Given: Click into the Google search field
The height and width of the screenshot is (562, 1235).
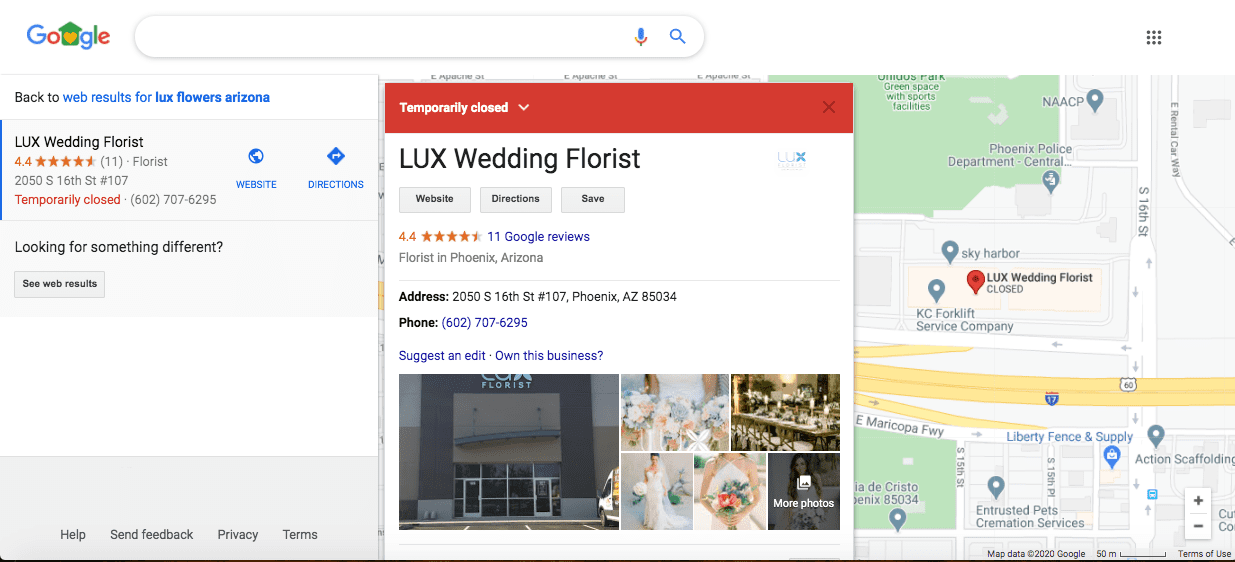Looking at the screenshot, I should [385, 37].
